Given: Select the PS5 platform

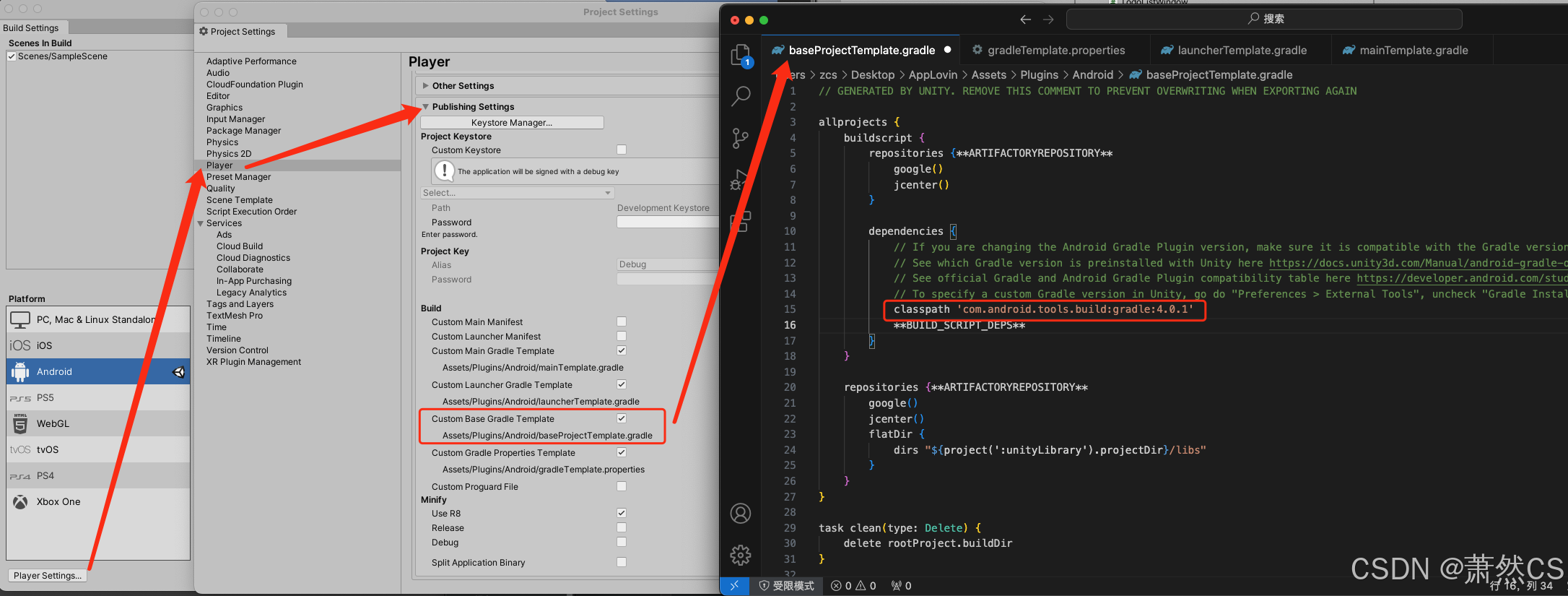Looking at the screenshot, I should pos(98,397).
